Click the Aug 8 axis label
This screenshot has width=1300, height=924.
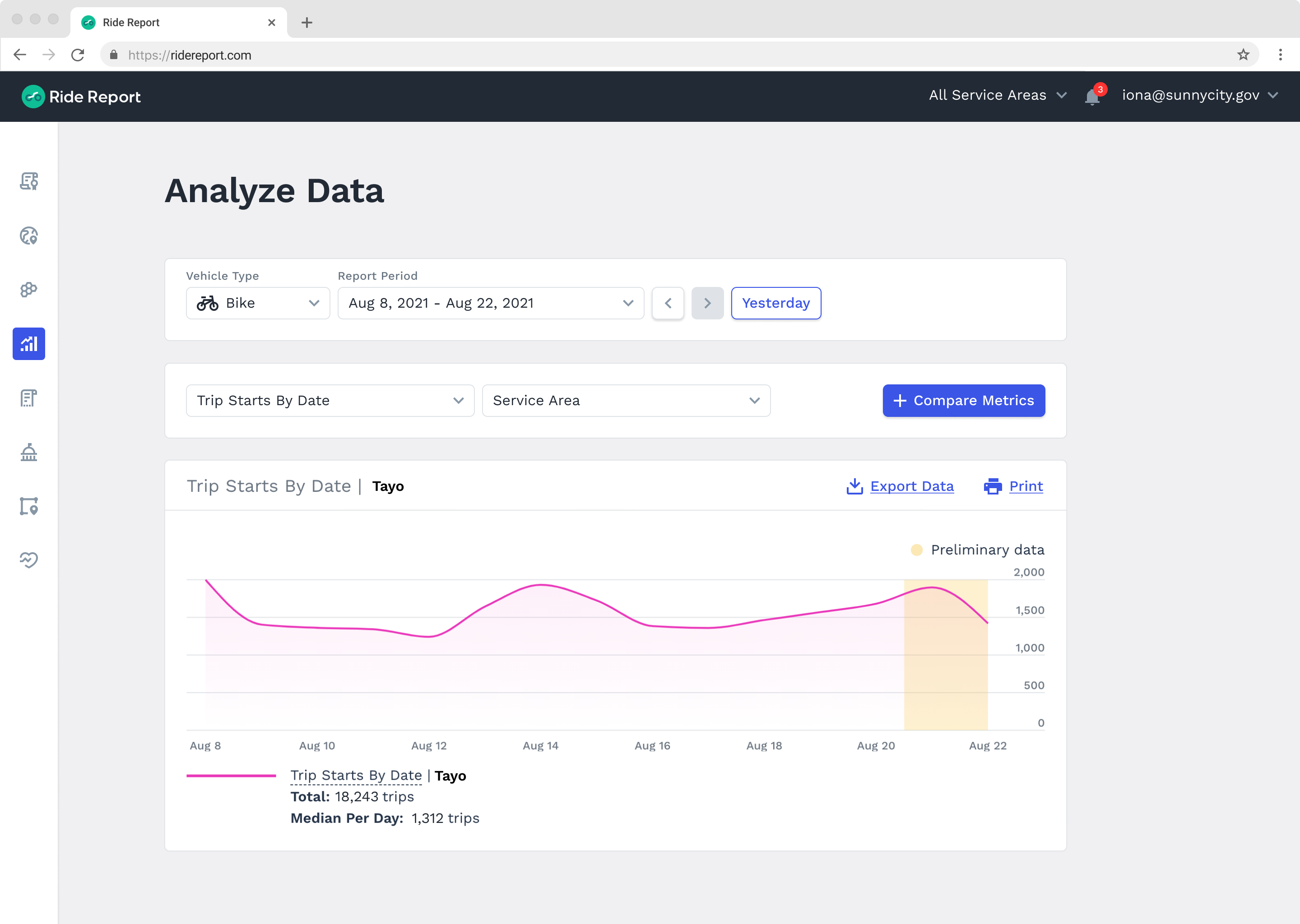pyautogui.click(x=205, y=745)
